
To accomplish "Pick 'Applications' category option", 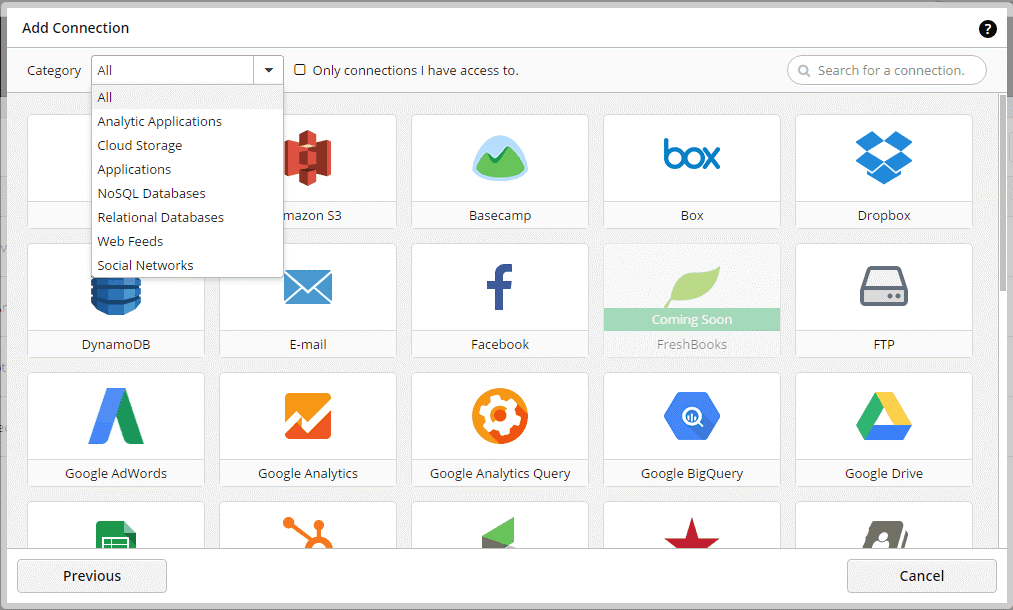I will click(x=187, y=169).
